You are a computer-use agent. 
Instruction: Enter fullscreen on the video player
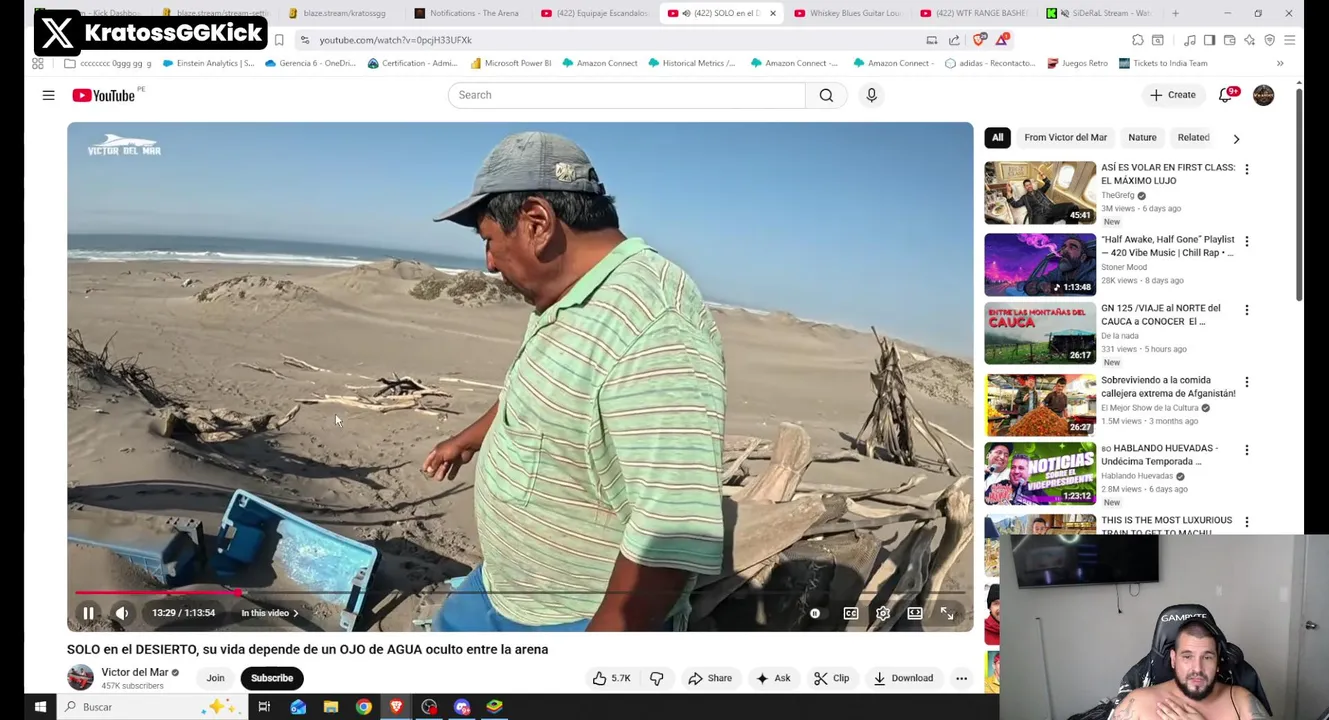947,613
